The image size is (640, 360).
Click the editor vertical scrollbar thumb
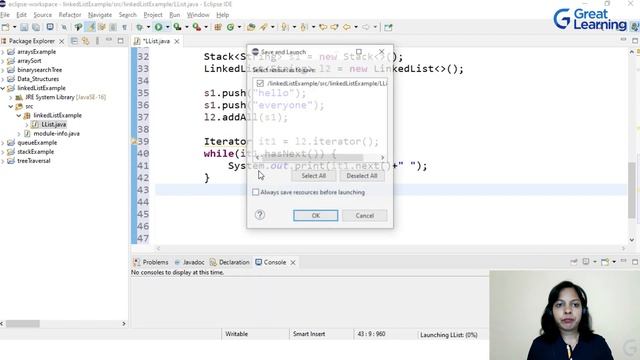pyautogui.click(x=631, y=190)
